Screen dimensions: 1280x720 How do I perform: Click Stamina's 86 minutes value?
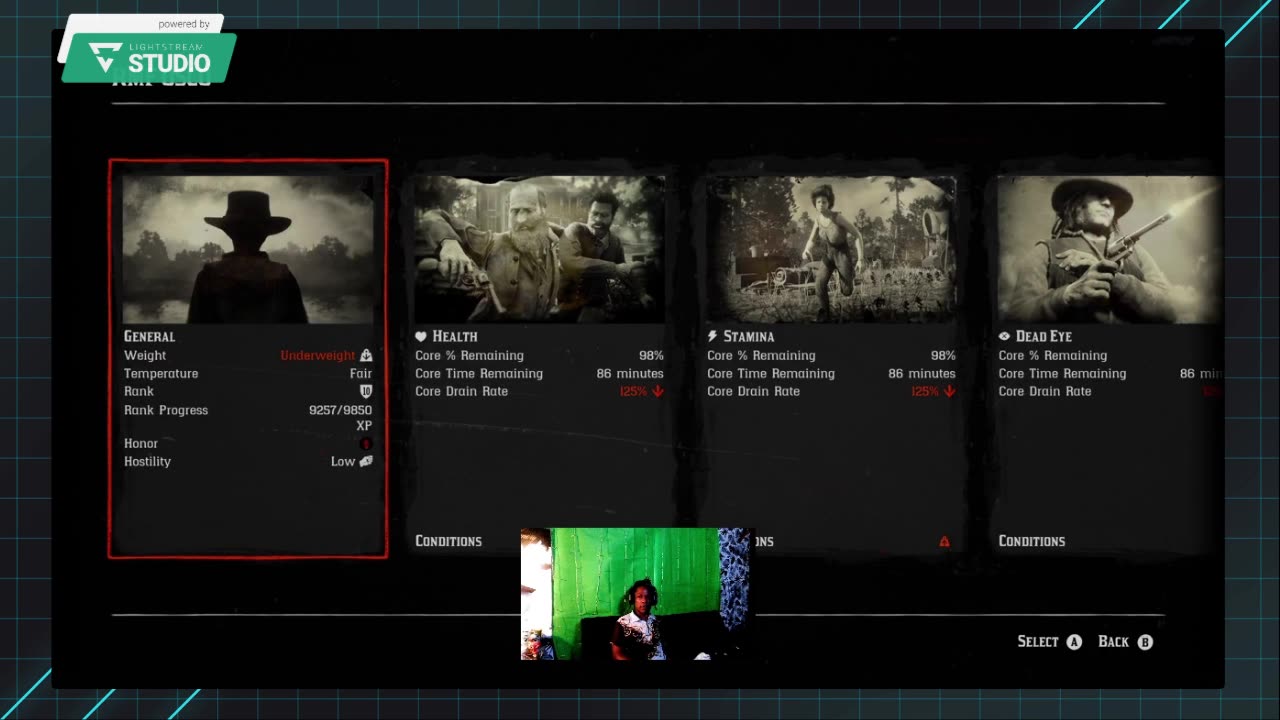click(922, 373)
